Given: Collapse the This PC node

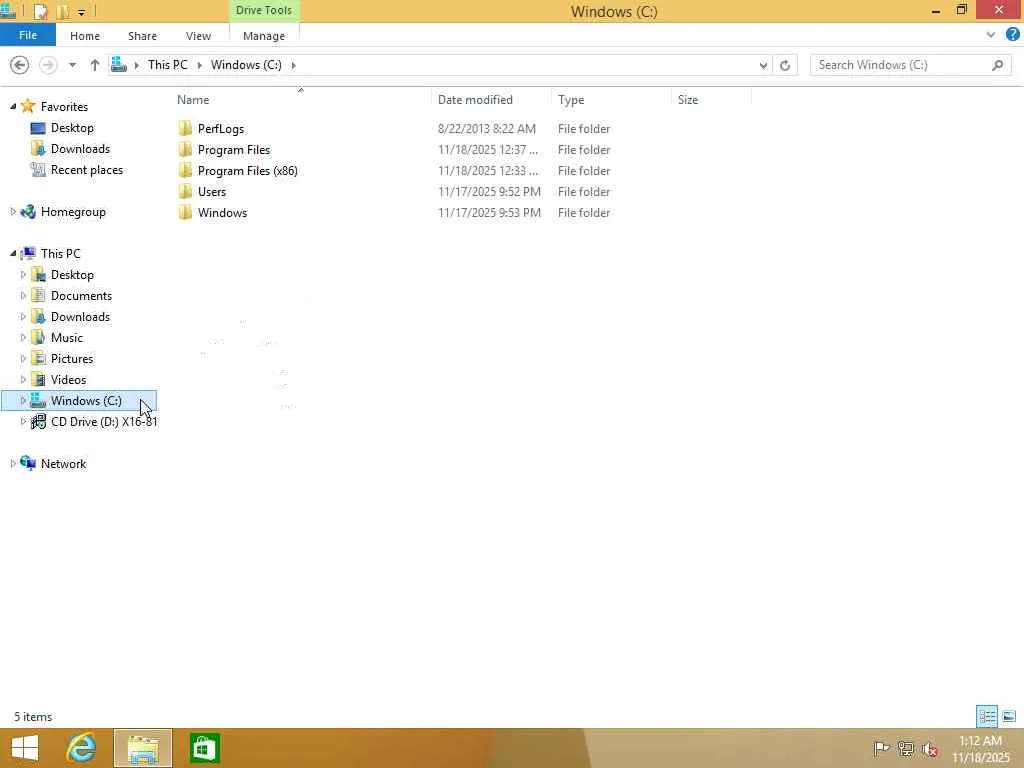Looking at the screenshot, I should pos(13,253).
